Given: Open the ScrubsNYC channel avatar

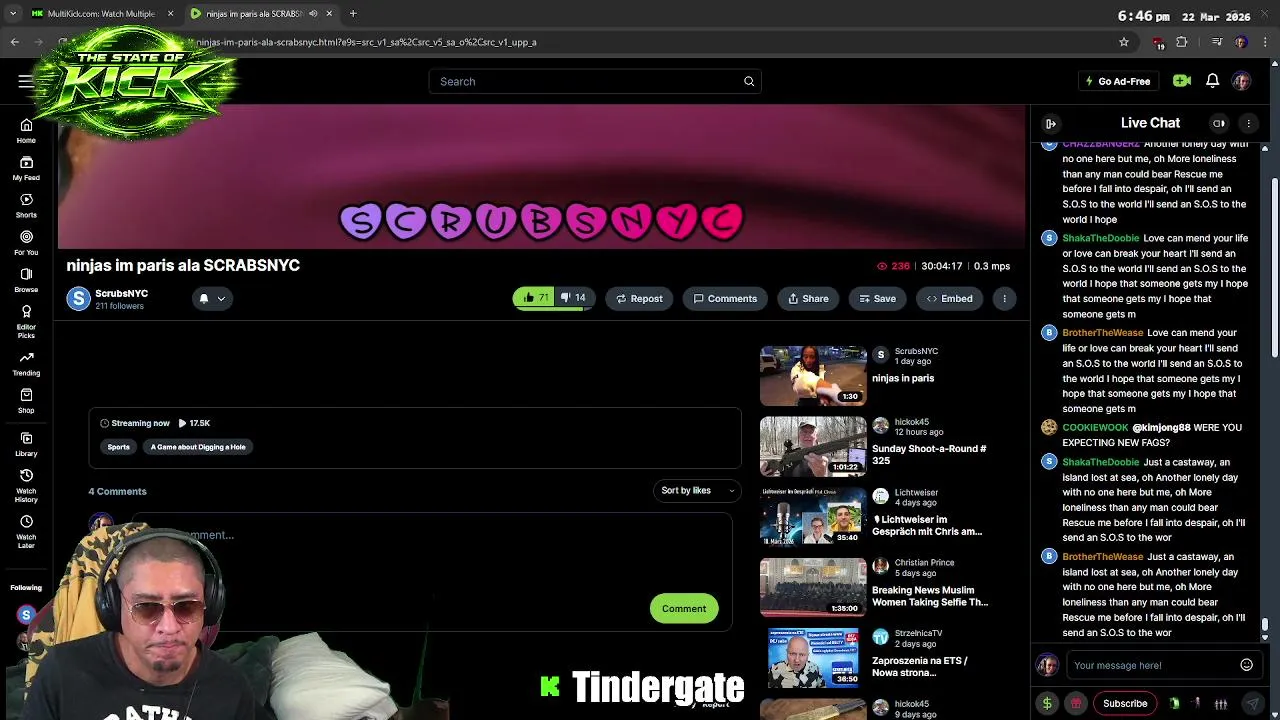Looking at the screenshot, I should (78, 298).
